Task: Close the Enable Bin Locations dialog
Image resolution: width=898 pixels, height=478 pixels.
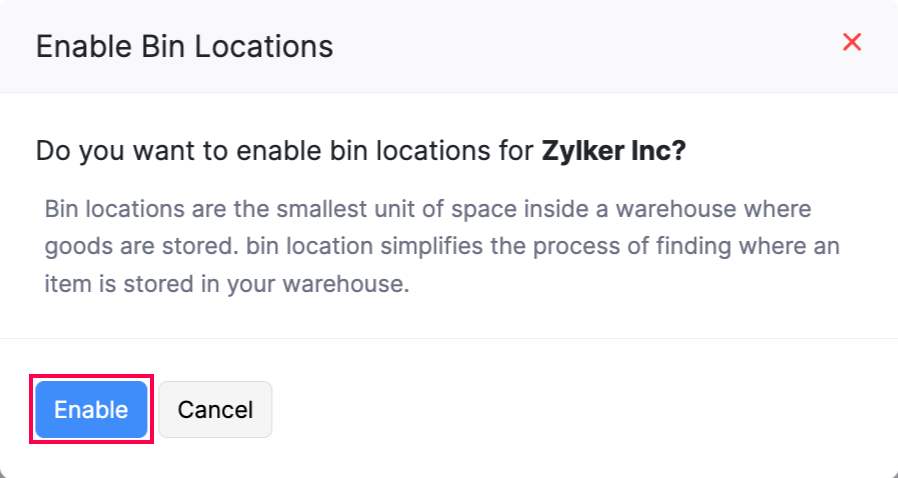Action: pos(852,42)
